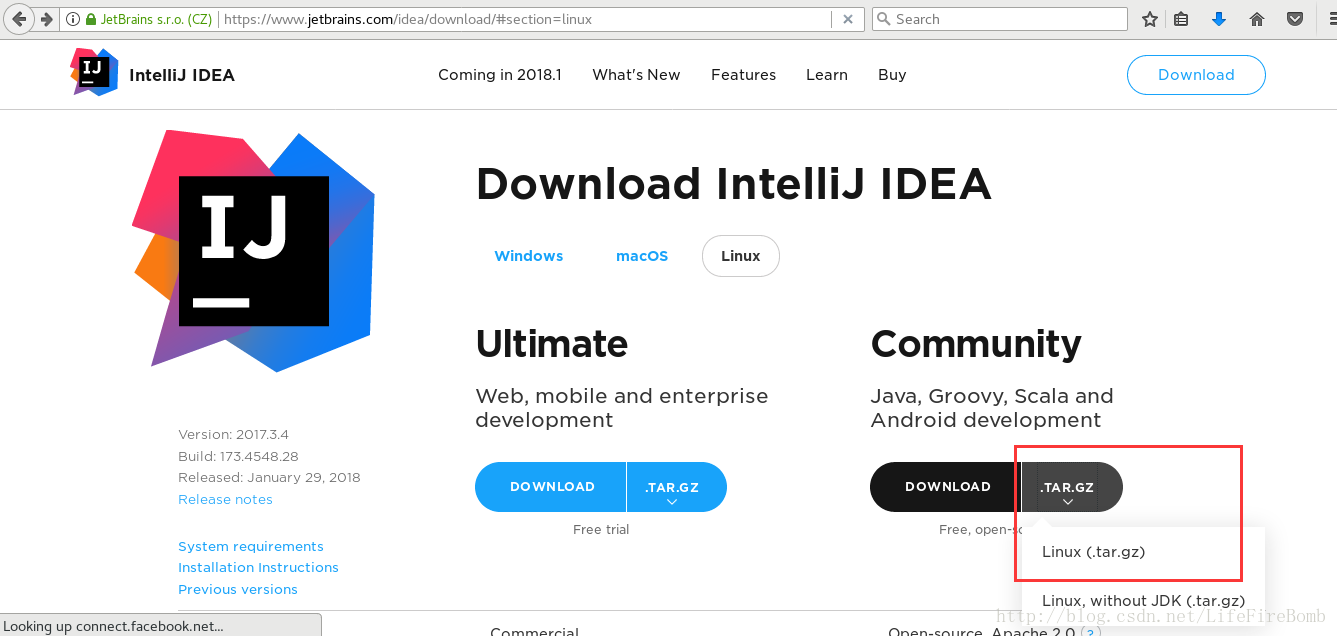Select the Linux platform tab
Screen dimensions: 1337x636
click(741, 256)
